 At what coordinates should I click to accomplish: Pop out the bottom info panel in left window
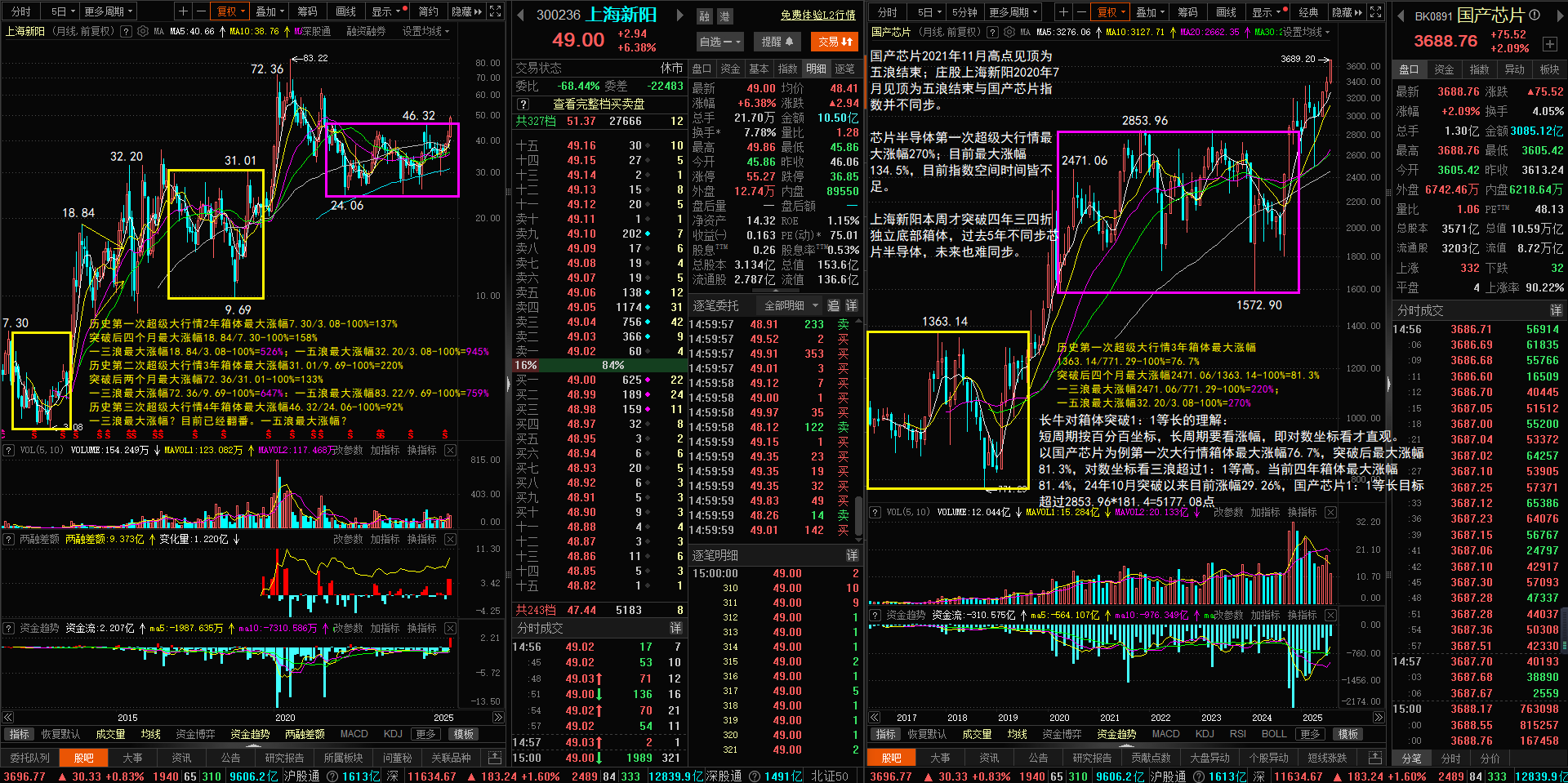click(x=494, y=758)
